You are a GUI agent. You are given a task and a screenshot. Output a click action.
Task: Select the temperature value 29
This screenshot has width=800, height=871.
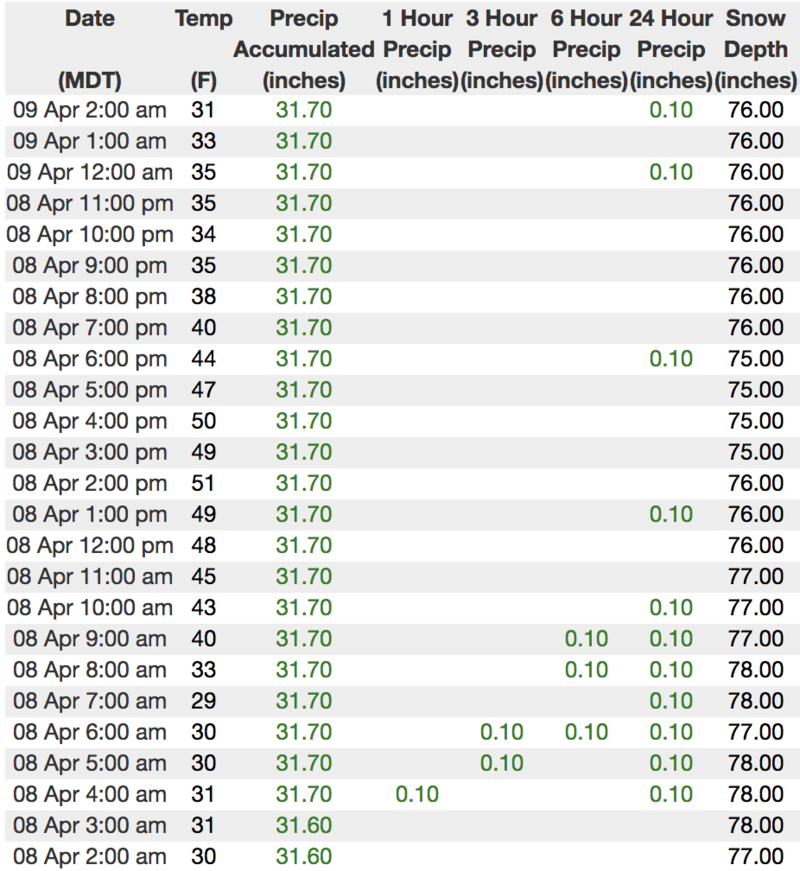click(x=204, y=700)
